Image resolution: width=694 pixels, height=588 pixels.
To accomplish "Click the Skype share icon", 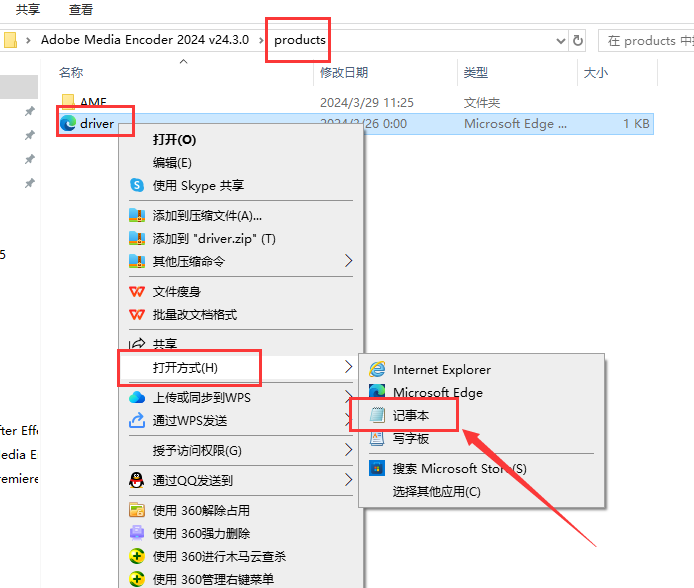I will pyautogui.click(x=137, y=185).
